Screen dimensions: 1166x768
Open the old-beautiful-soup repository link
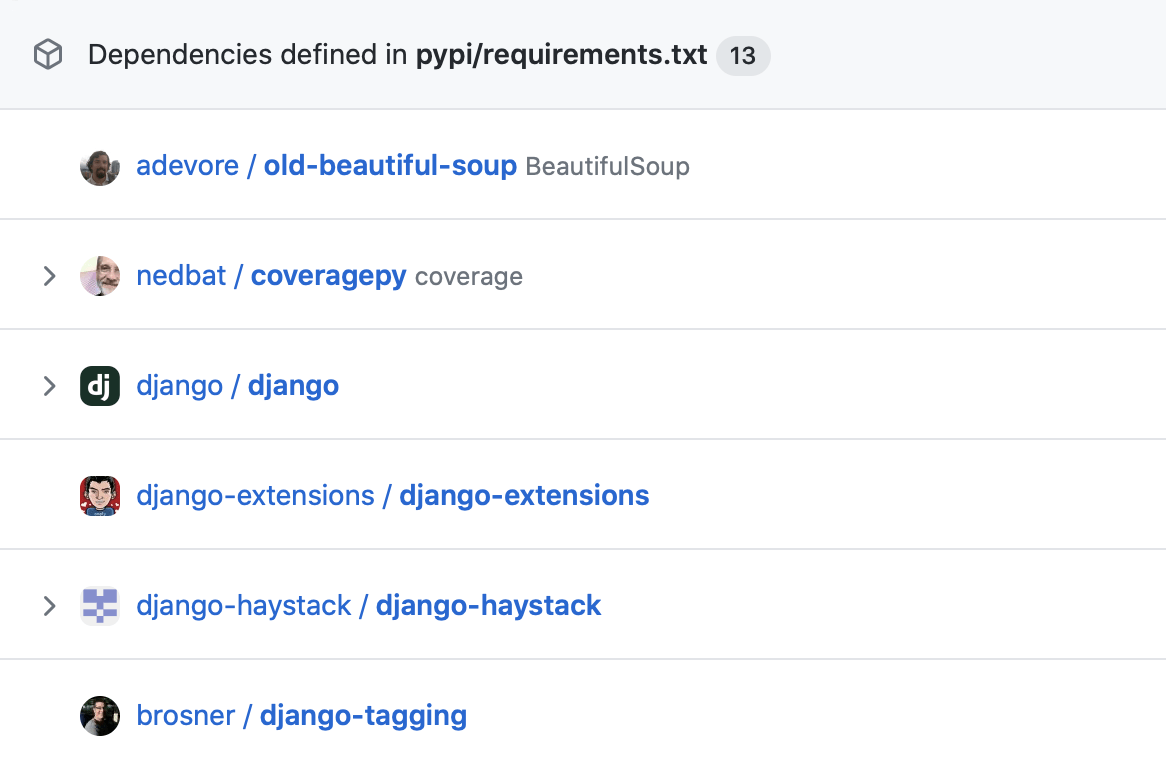click(x=390, y=166)
